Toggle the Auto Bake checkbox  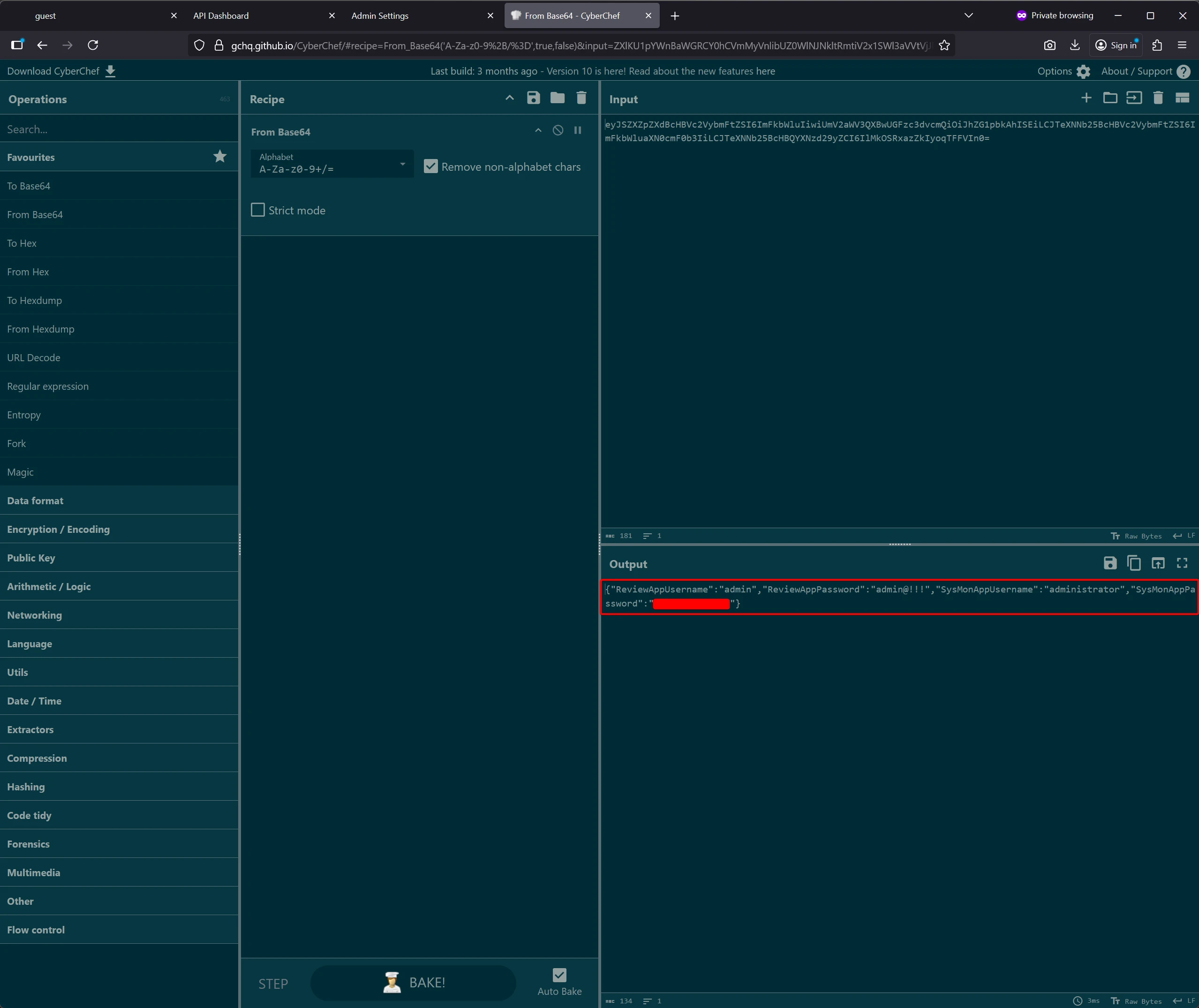tap(559, 975)
